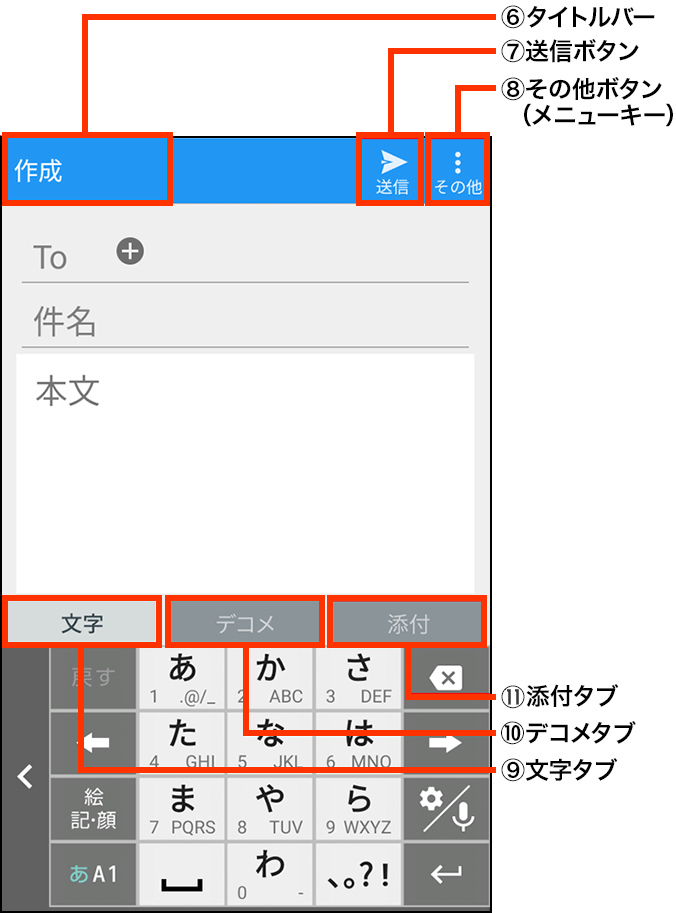The width and height of the screenshot is (676, 913).
Task: Tap the space bar key
Action: point(182,875)
